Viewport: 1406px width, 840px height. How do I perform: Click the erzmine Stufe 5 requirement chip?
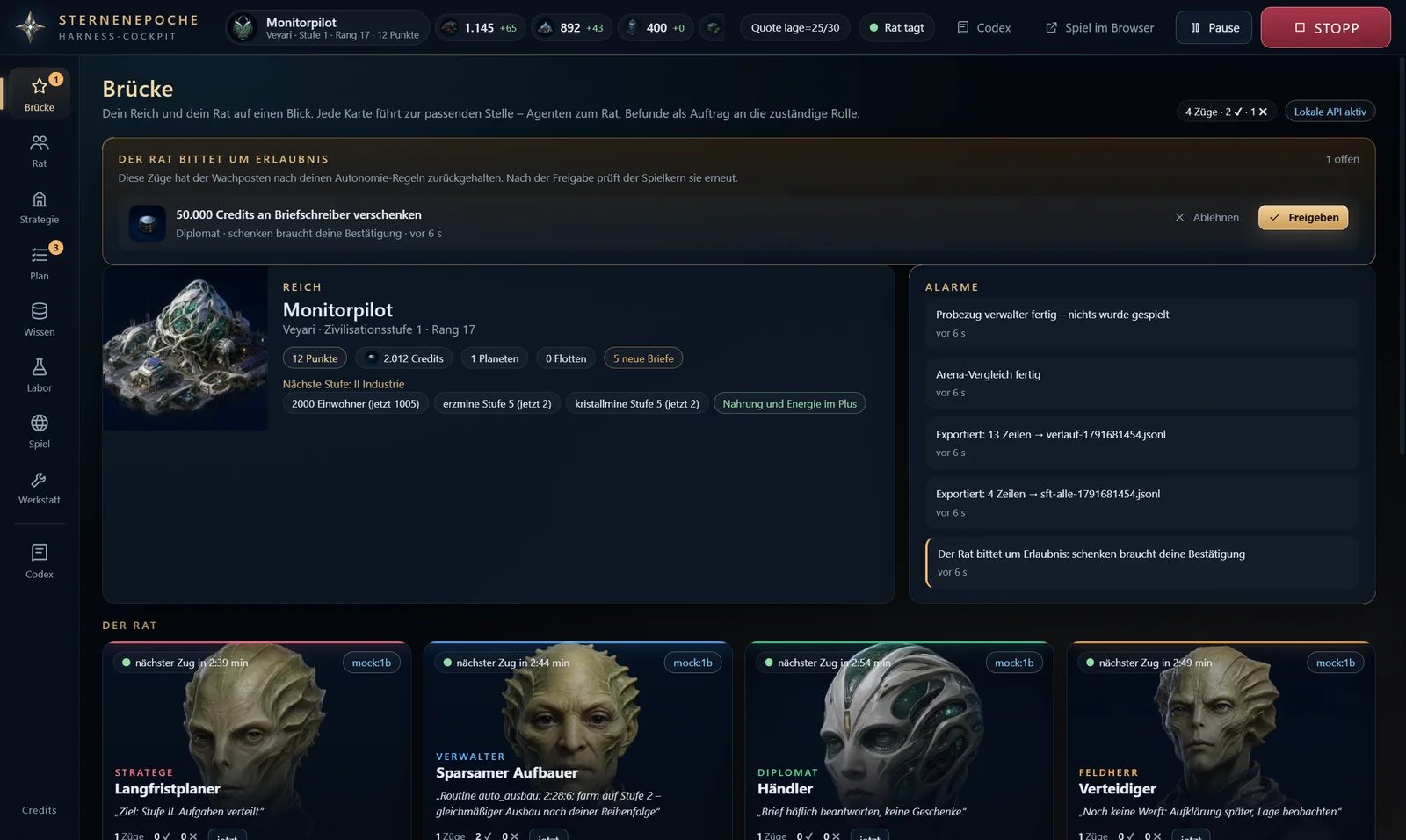tap(497, 404)
